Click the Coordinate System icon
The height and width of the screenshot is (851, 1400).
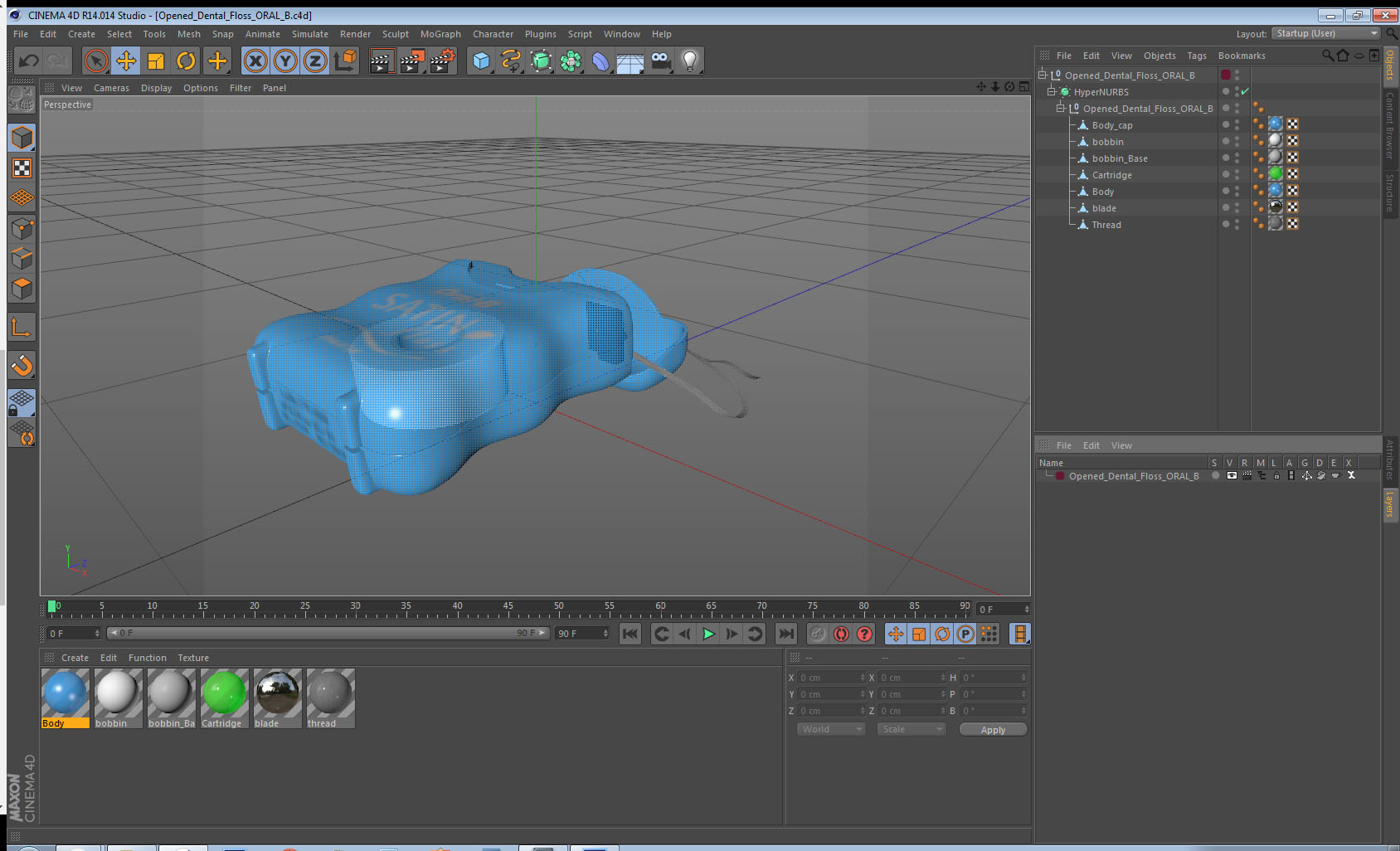(345, 61)
